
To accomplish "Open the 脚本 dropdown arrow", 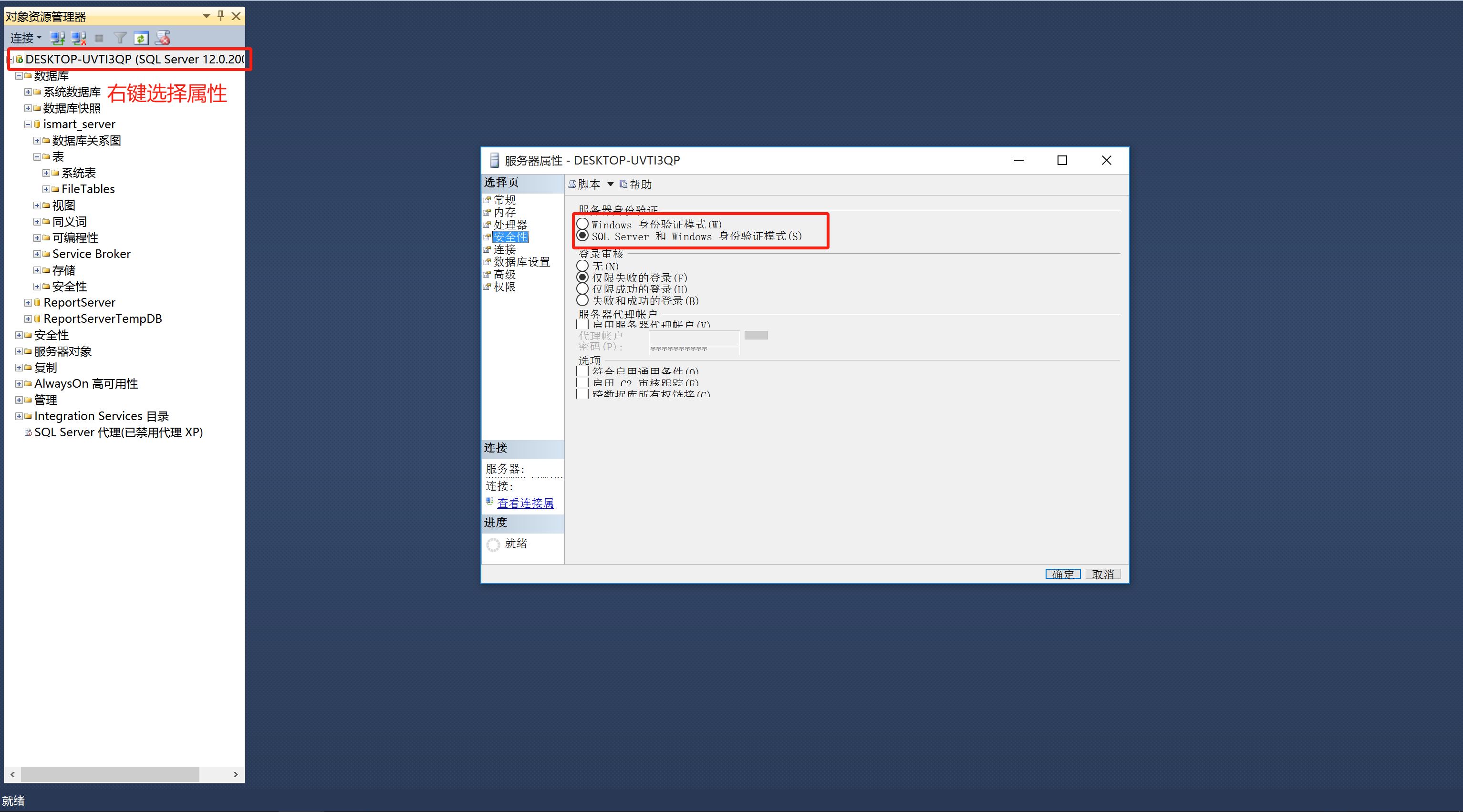I will (x=611, y=184).
